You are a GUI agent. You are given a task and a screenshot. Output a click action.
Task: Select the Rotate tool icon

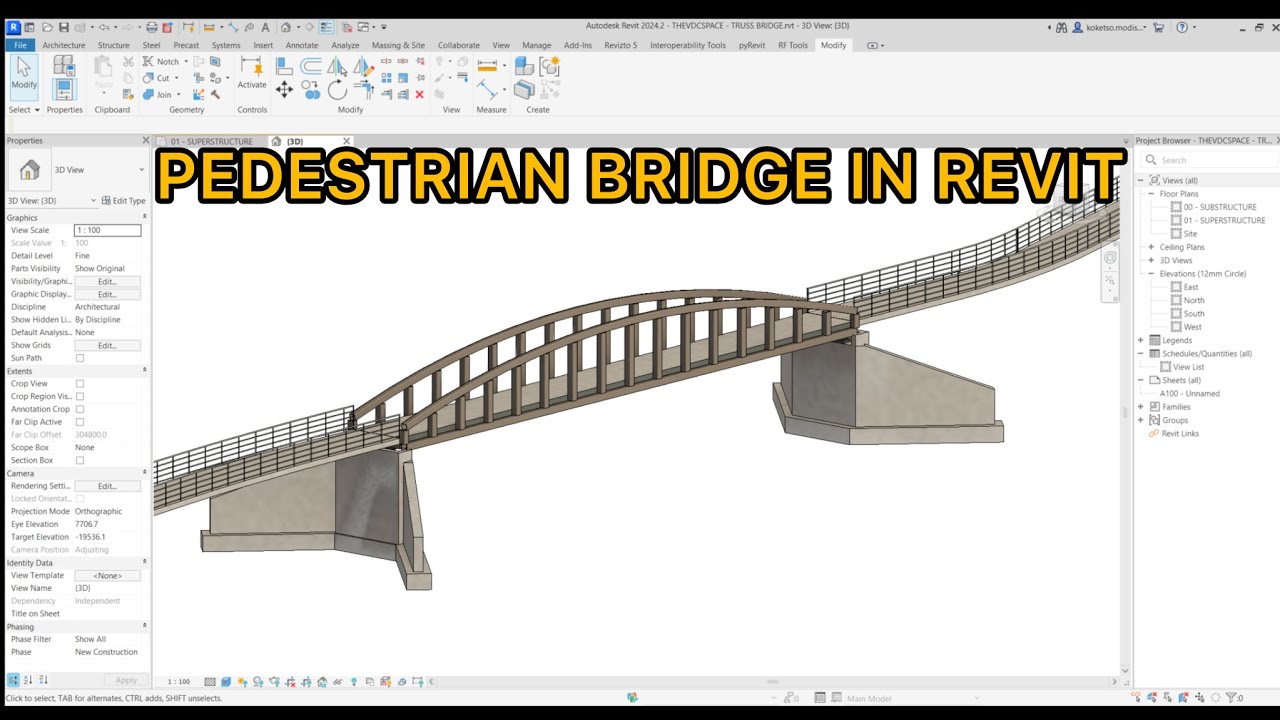click(x=337, y=90)
